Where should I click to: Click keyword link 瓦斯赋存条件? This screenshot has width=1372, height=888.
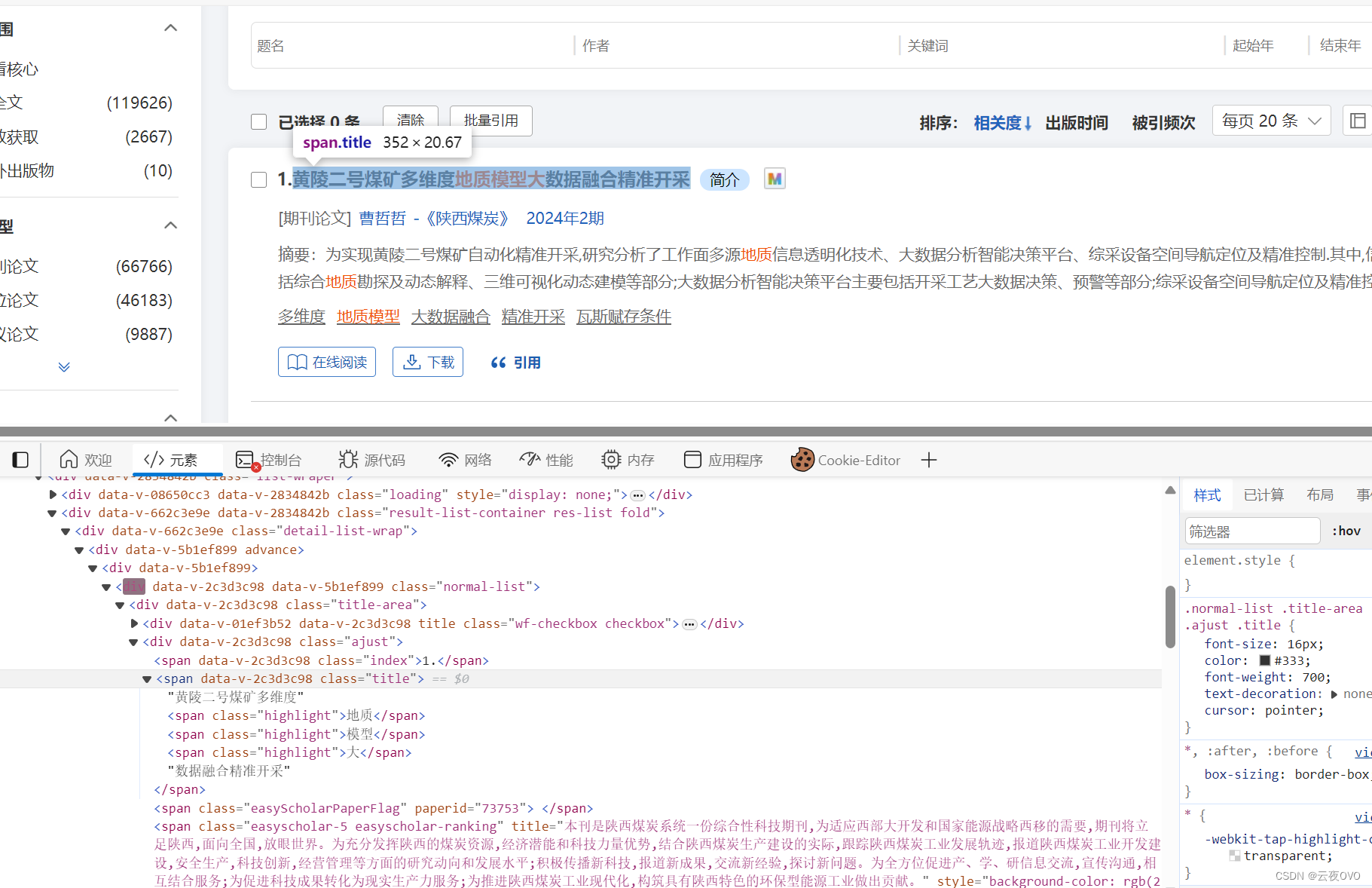pyautogui.click(x=624, y=317)
